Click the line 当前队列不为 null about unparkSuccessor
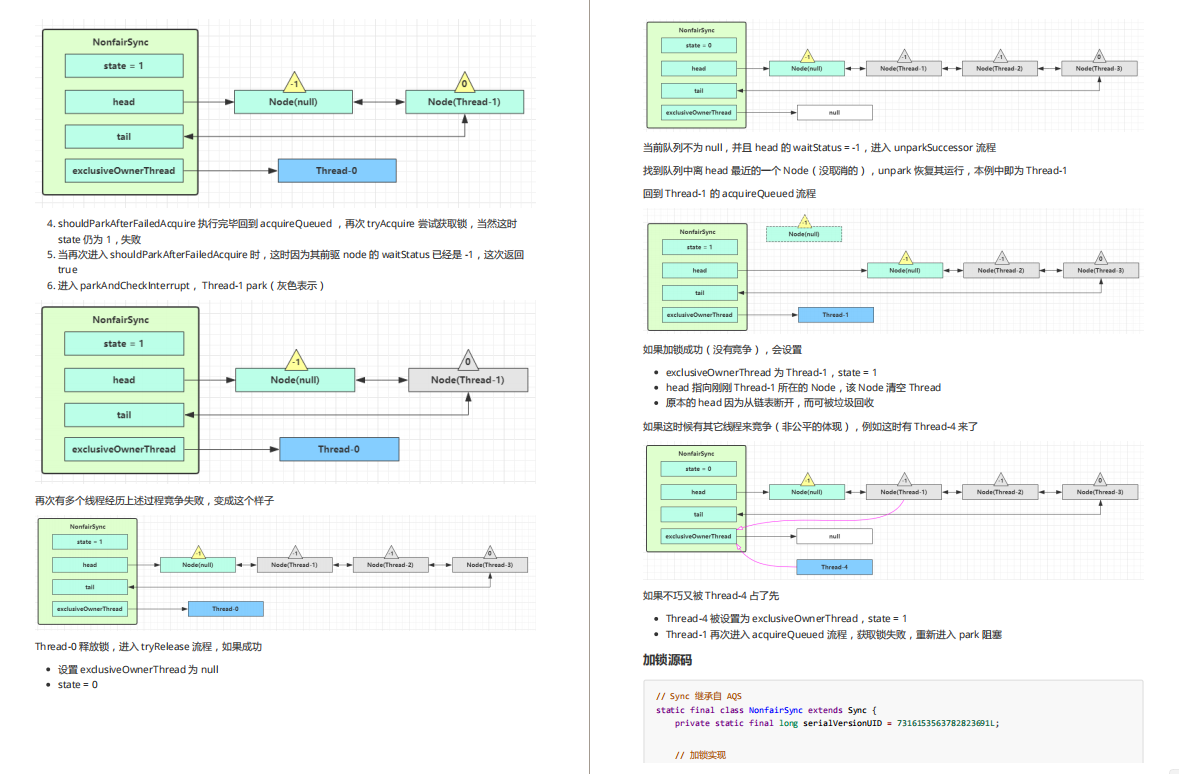Screen dimensions: 1179x774 coord(819,147)
